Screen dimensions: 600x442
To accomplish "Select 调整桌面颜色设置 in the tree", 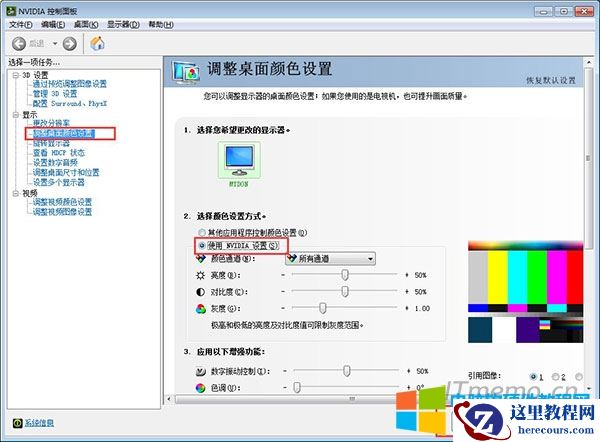I will click(64, 133).
